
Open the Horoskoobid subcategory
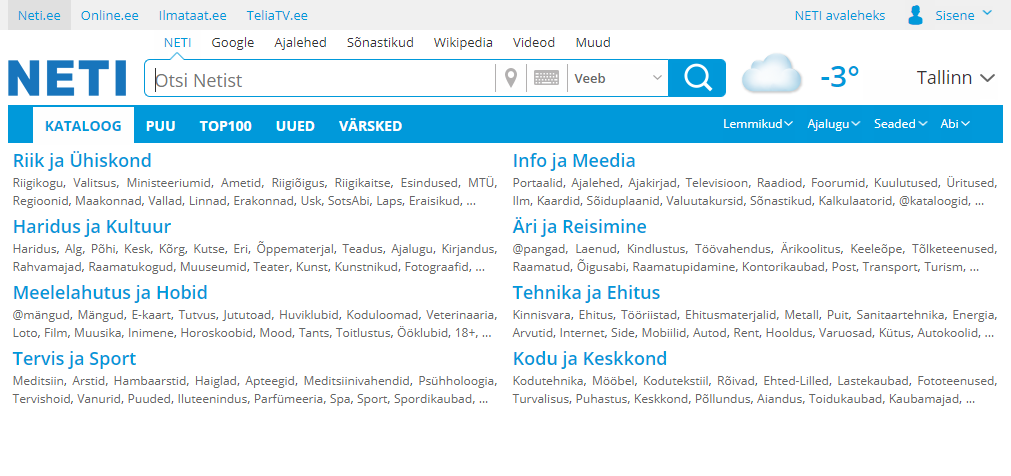pos(215,333)
